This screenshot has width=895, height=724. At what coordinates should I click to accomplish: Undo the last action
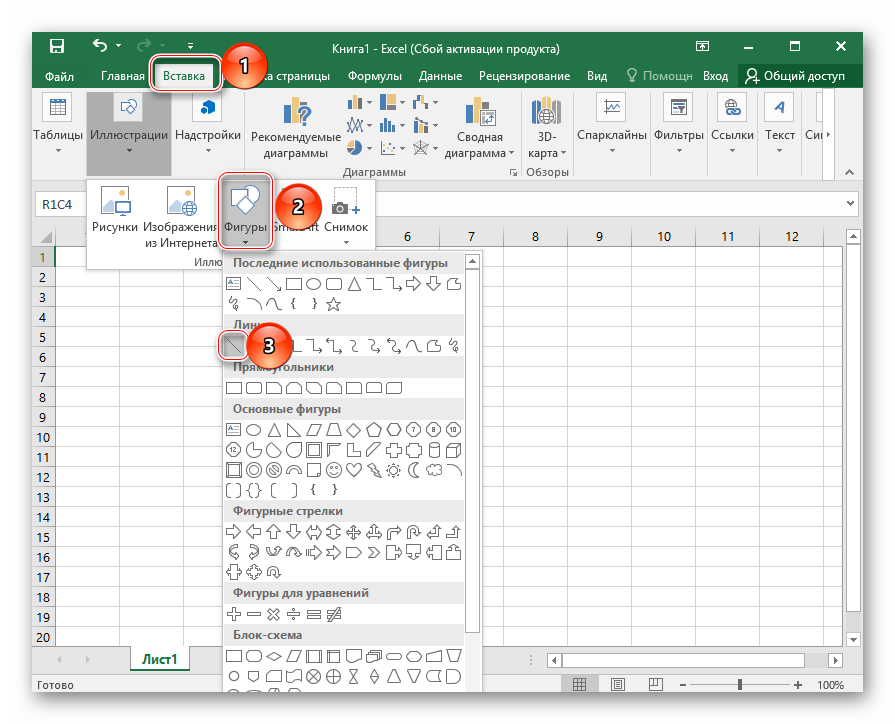[x=100, y=45]
